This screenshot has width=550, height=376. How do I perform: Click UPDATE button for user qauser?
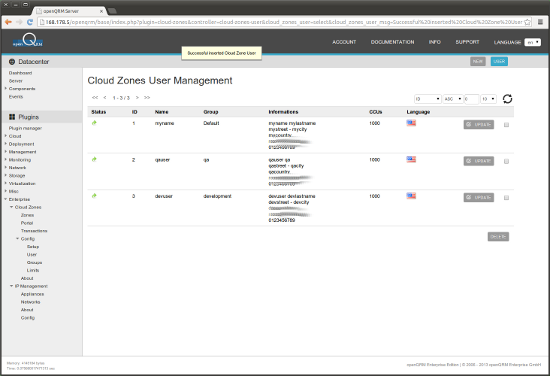[479, 161]
